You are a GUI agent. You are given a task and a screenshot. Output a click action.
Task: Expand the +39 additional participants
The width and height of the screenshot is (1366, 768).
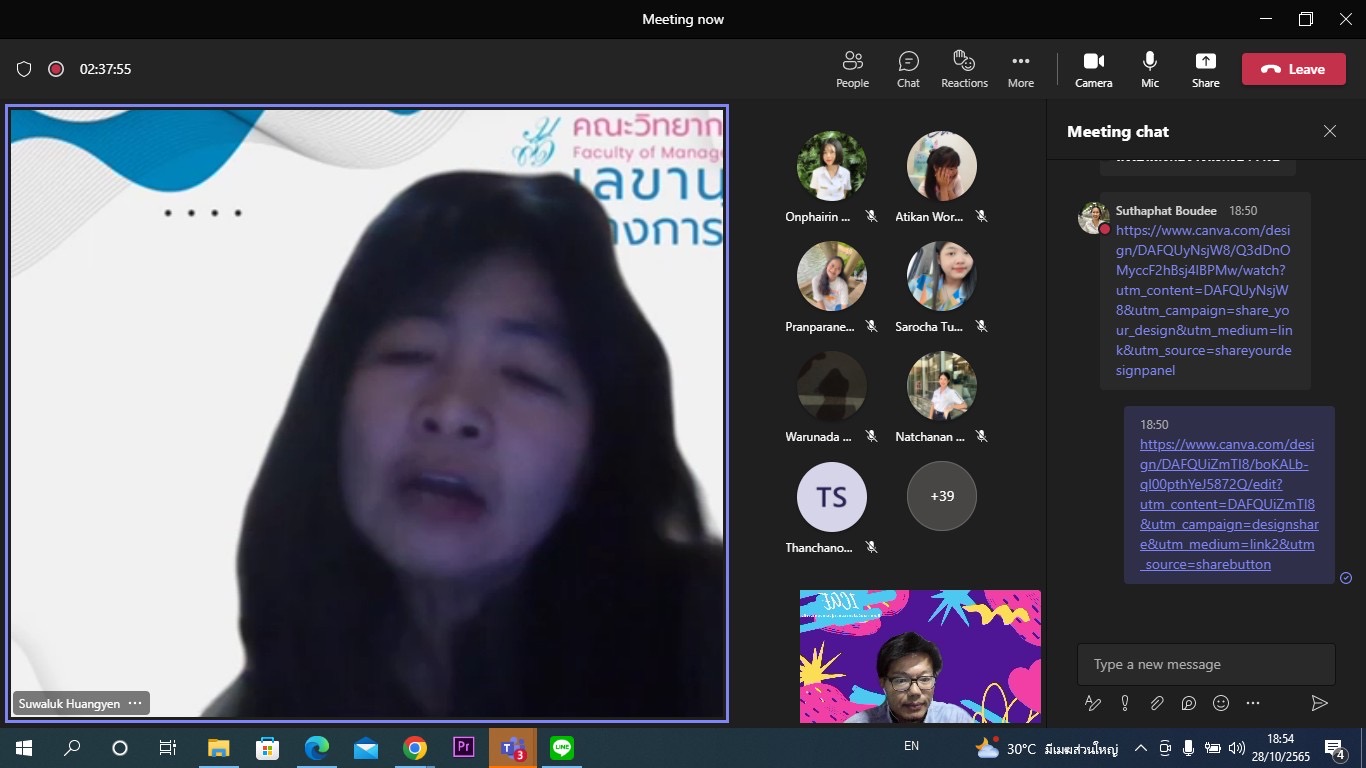[x=941, y=496]
